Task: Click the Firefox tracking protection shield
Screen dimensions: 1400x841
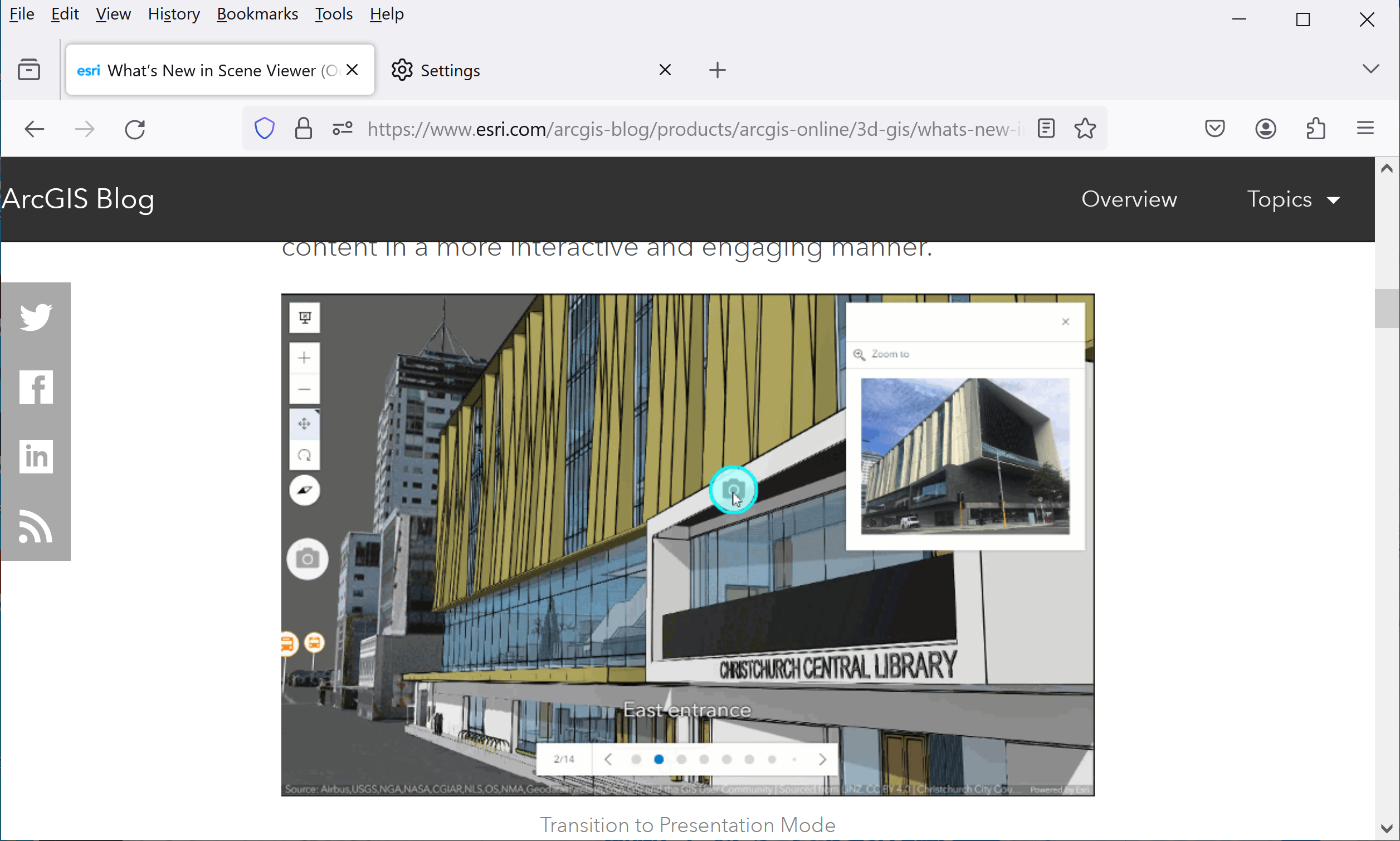Action: click(264, 129)
